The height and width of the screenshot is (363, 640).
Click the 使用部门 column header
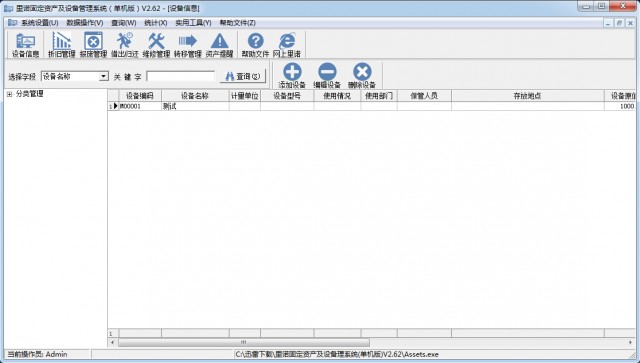379,96
